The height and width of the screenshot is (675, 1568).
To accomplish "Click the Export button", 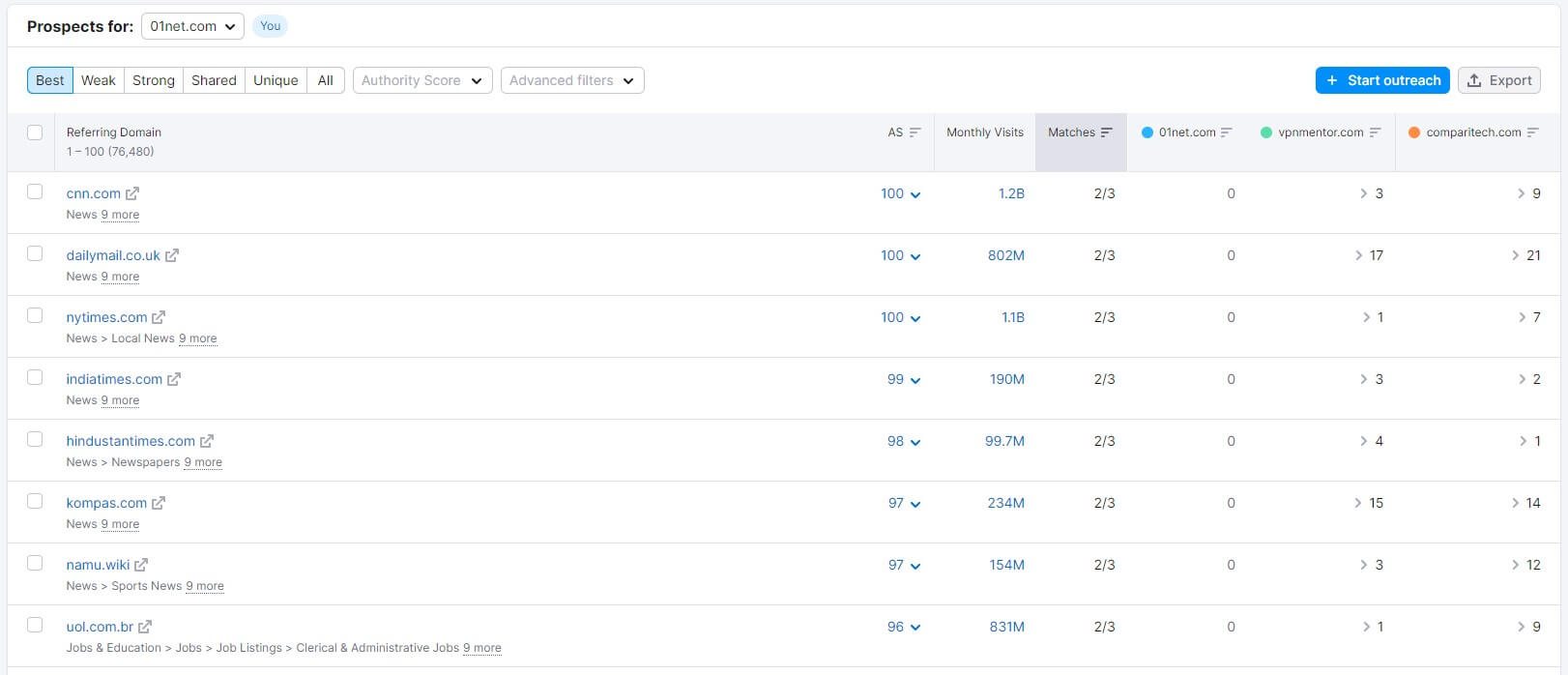I will 1499,80.
